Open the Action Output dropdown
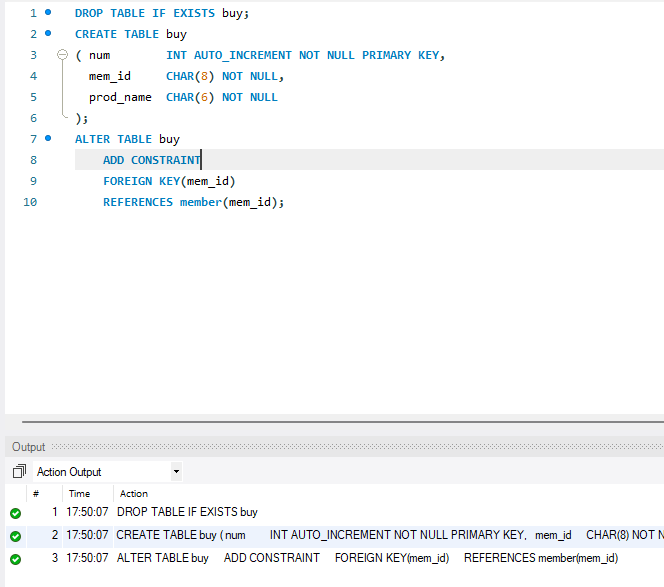Screen dimensions: 664x587 coord(176,471)
